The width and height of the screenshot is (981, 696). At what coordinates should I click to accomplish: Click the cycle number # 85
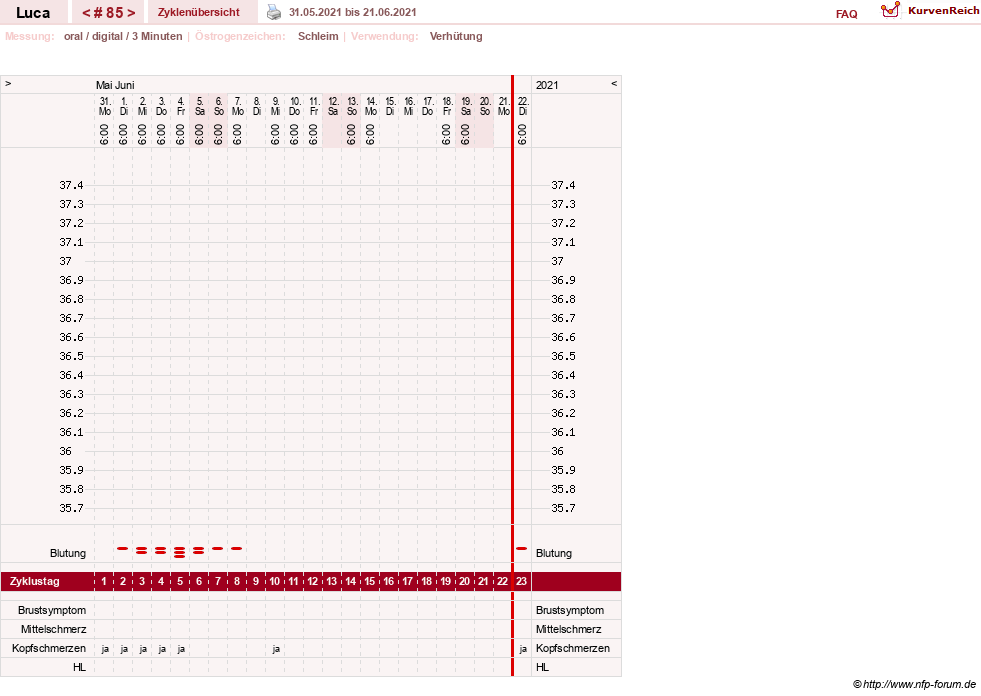click(x=109, y=13)
